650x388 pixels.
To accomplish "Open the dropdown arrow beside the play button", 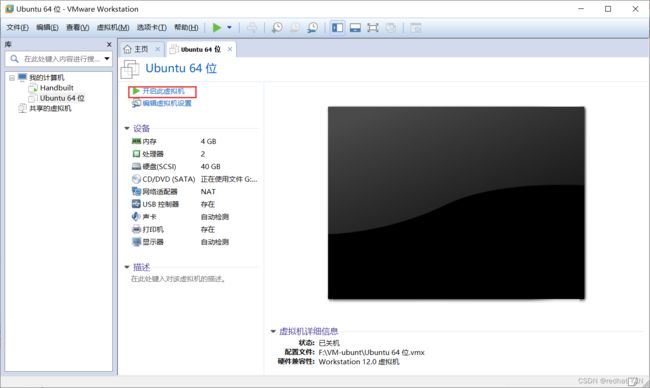I will tap(229, 28).
